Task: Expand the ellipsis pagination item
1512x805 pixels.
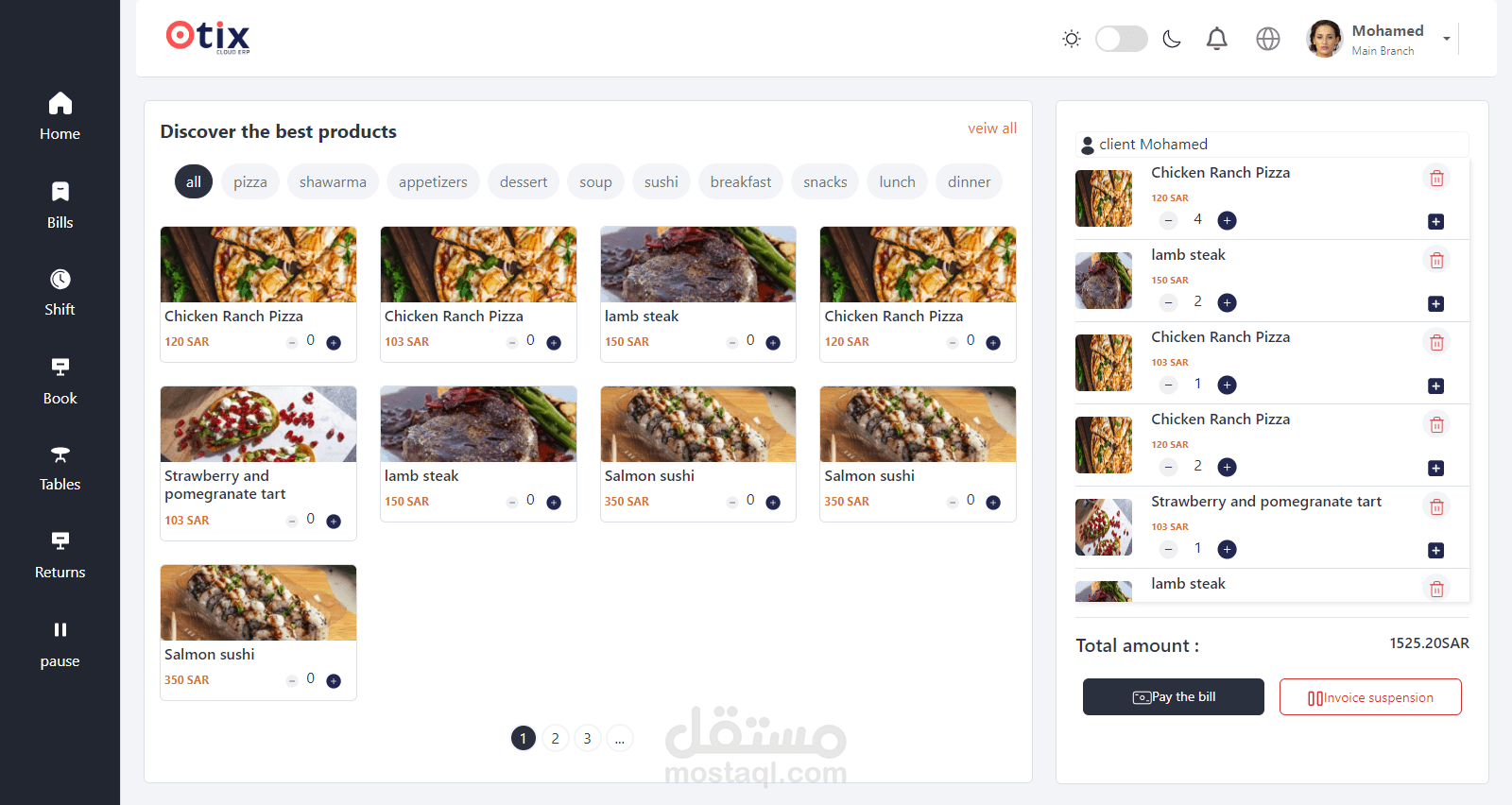Action: click(620, 738)
